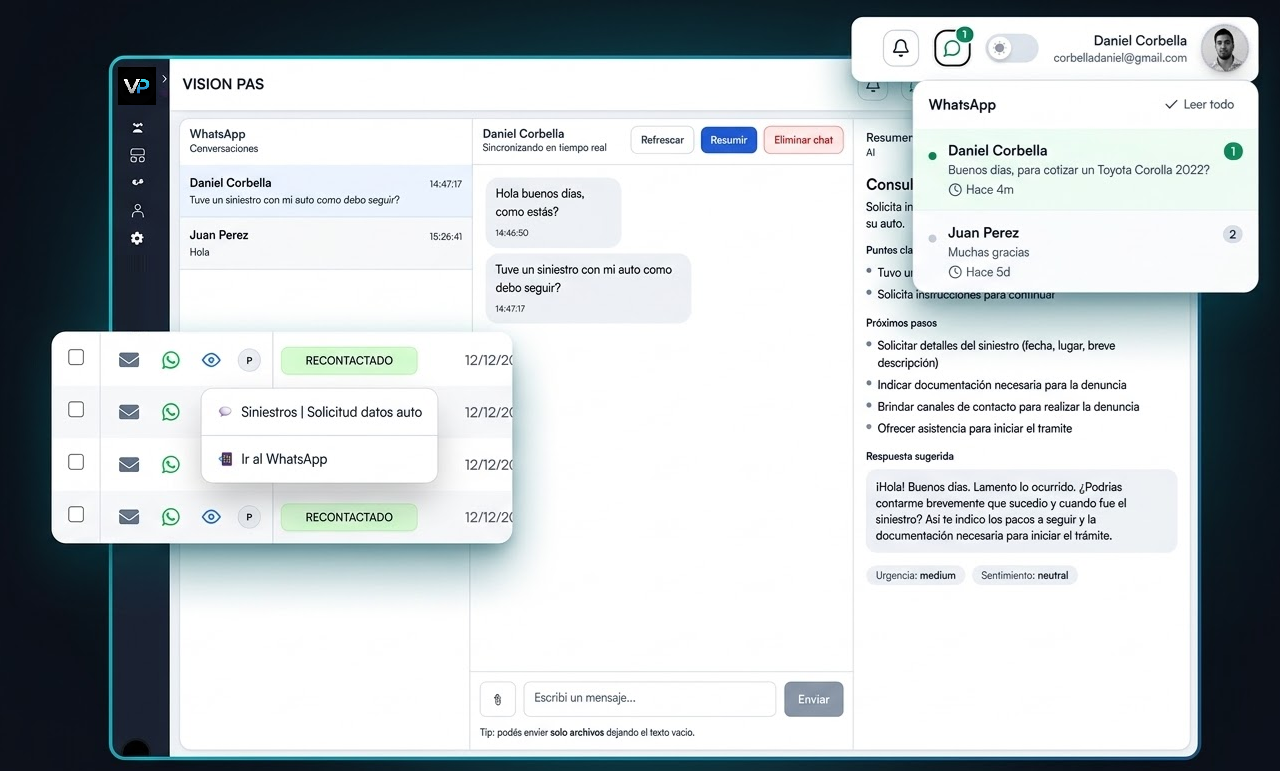Open the dashboard cards icon in the sidebar
Screen dimensions: 1280x771
137,155
